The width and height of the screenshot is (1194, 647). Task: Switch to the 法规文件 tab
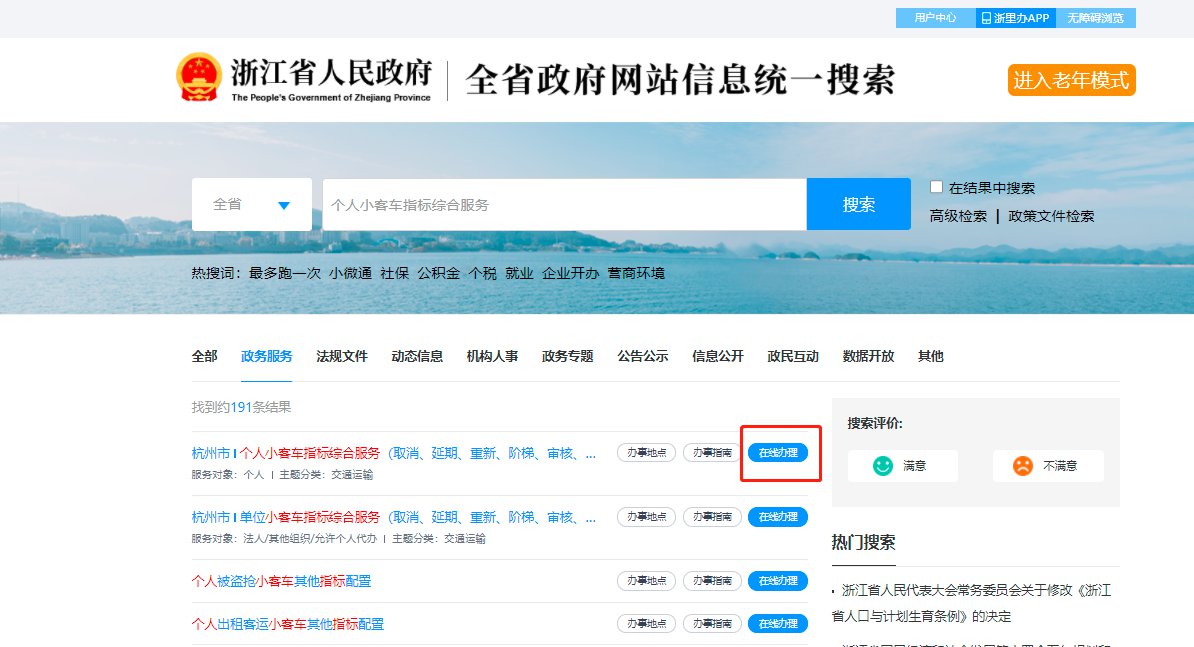click(x=342, y=356)
